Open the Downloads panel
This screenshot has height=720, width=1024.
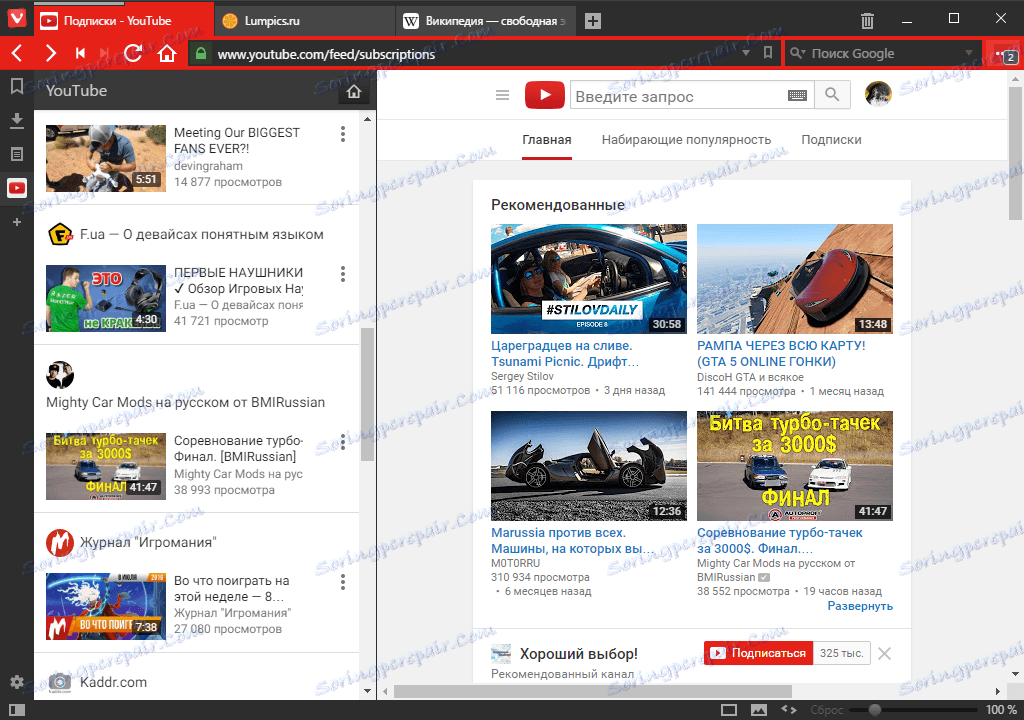17,120
